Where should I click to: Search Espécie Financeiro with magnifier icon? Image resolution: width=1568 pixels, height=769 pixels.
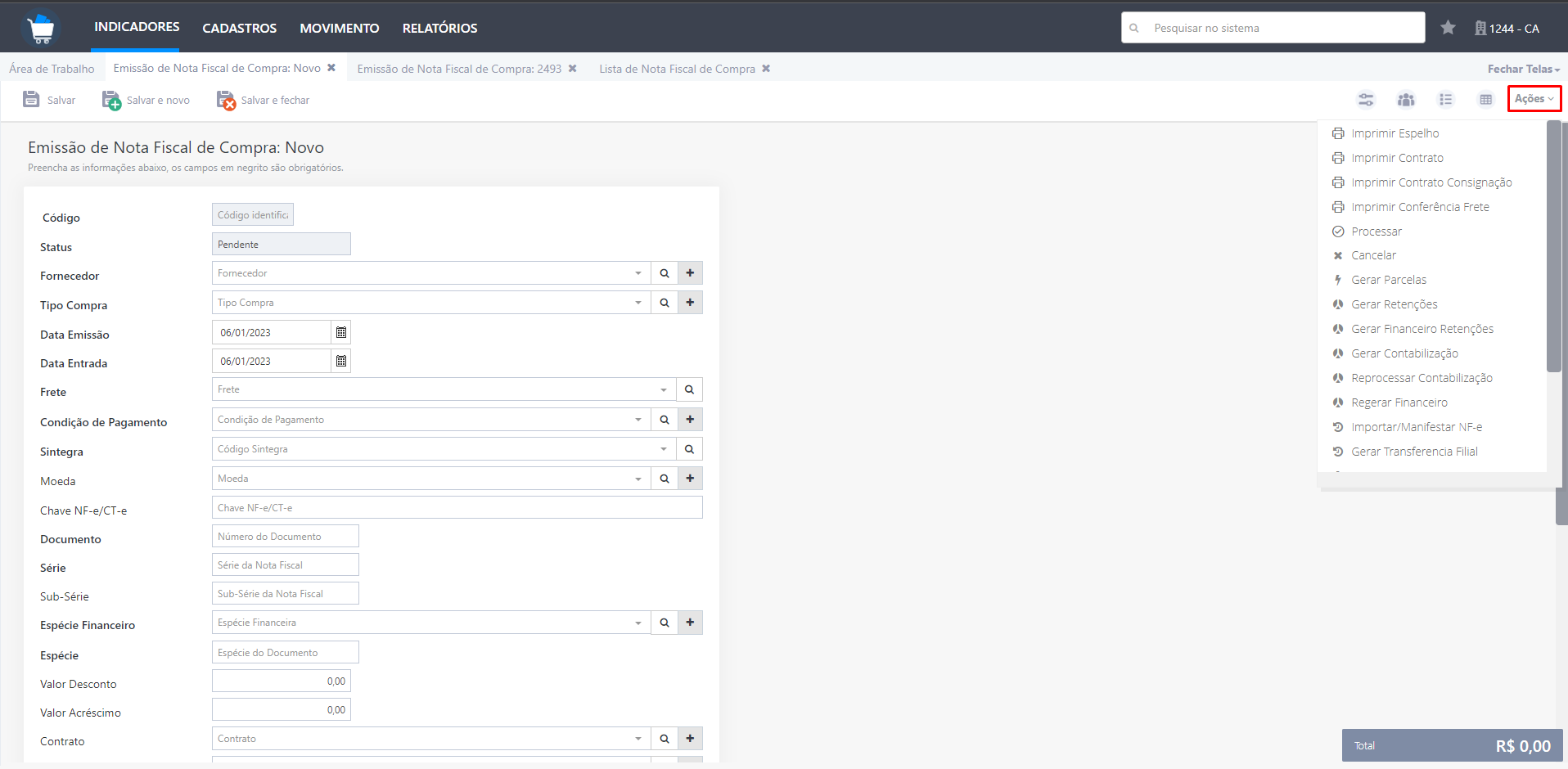point(665,623)
